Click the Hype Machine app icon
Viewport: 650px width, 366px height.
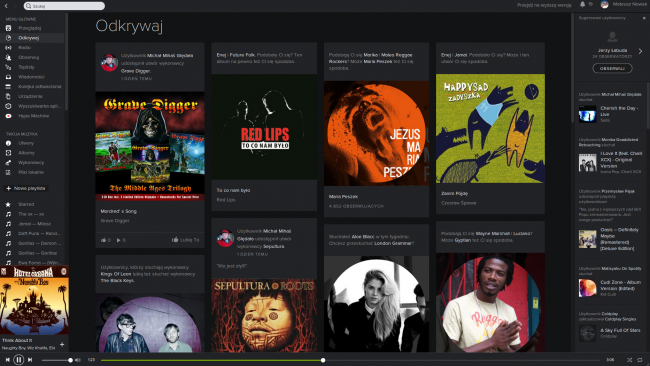(x=8, y=116)
